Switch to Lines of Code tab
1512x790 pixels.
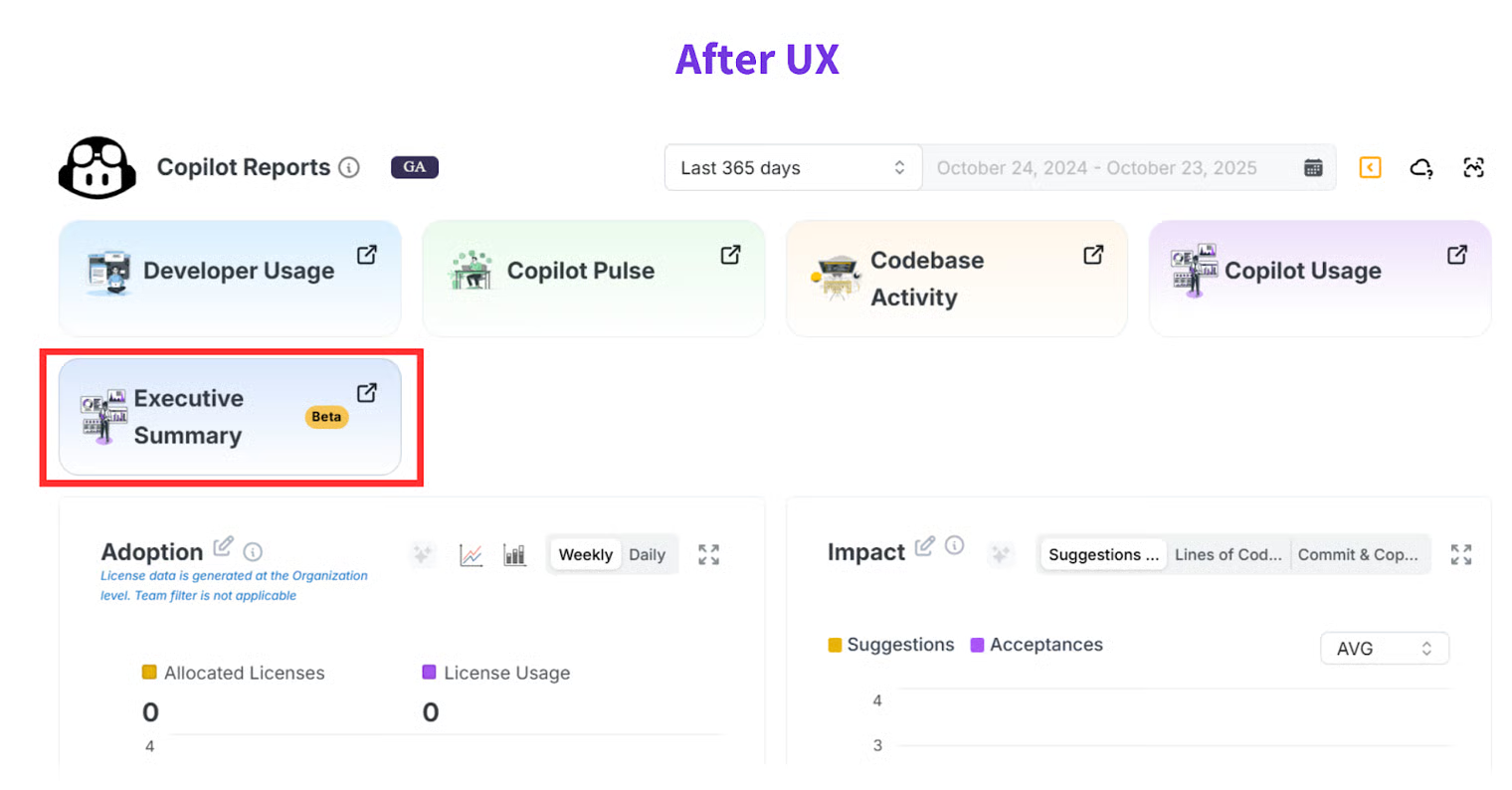[1228, 555]
